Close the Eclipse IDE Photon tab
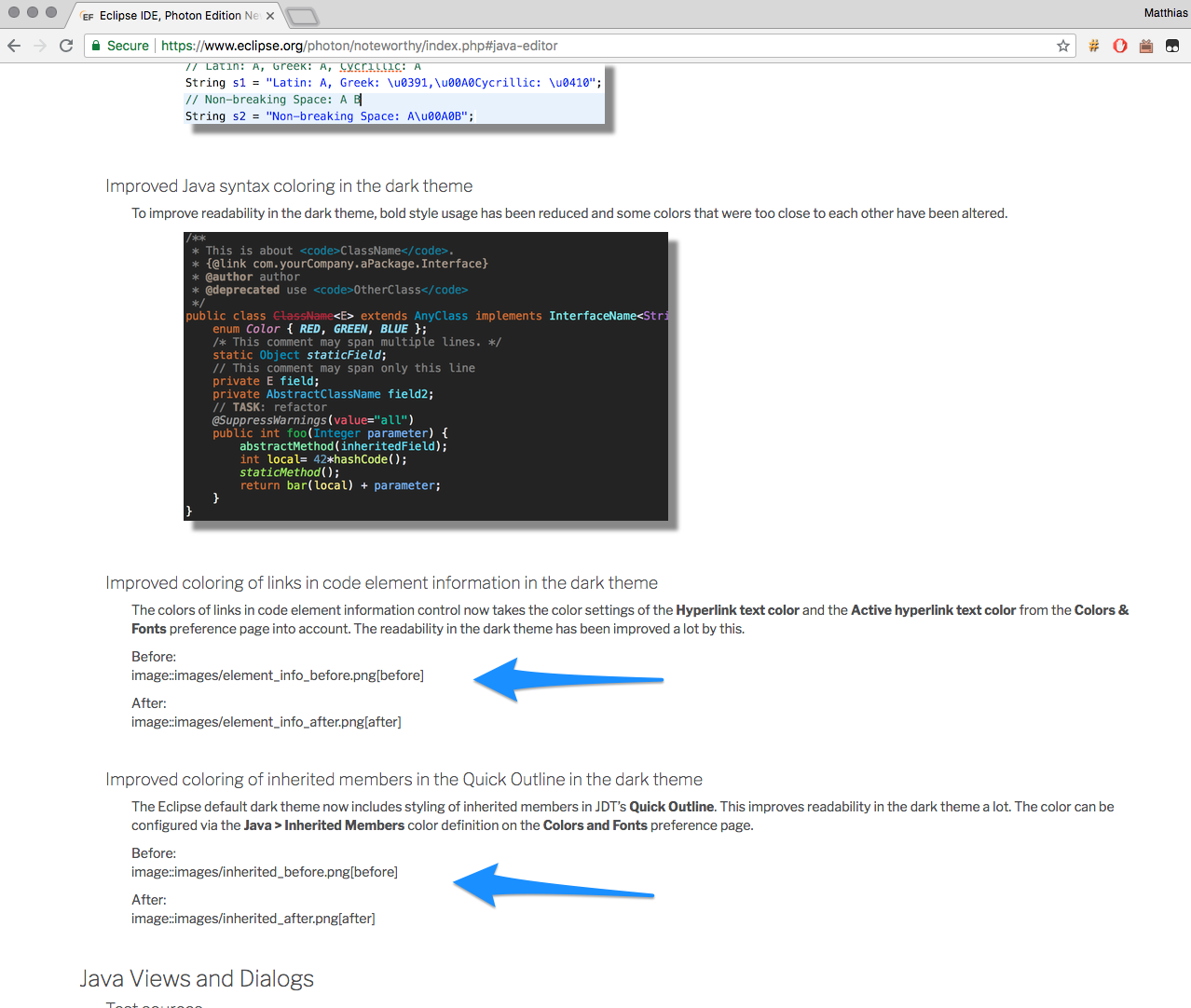This screenshot has height=1008, width=1191. (x=270, y=16)
